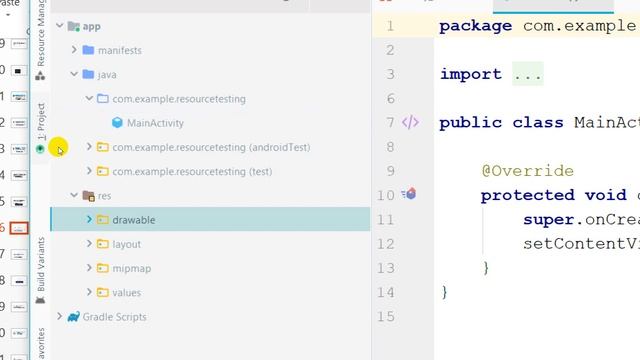
Task: Click the 'package' keyword on line 1
Action: pyautogui.click(x=476, y=26)
